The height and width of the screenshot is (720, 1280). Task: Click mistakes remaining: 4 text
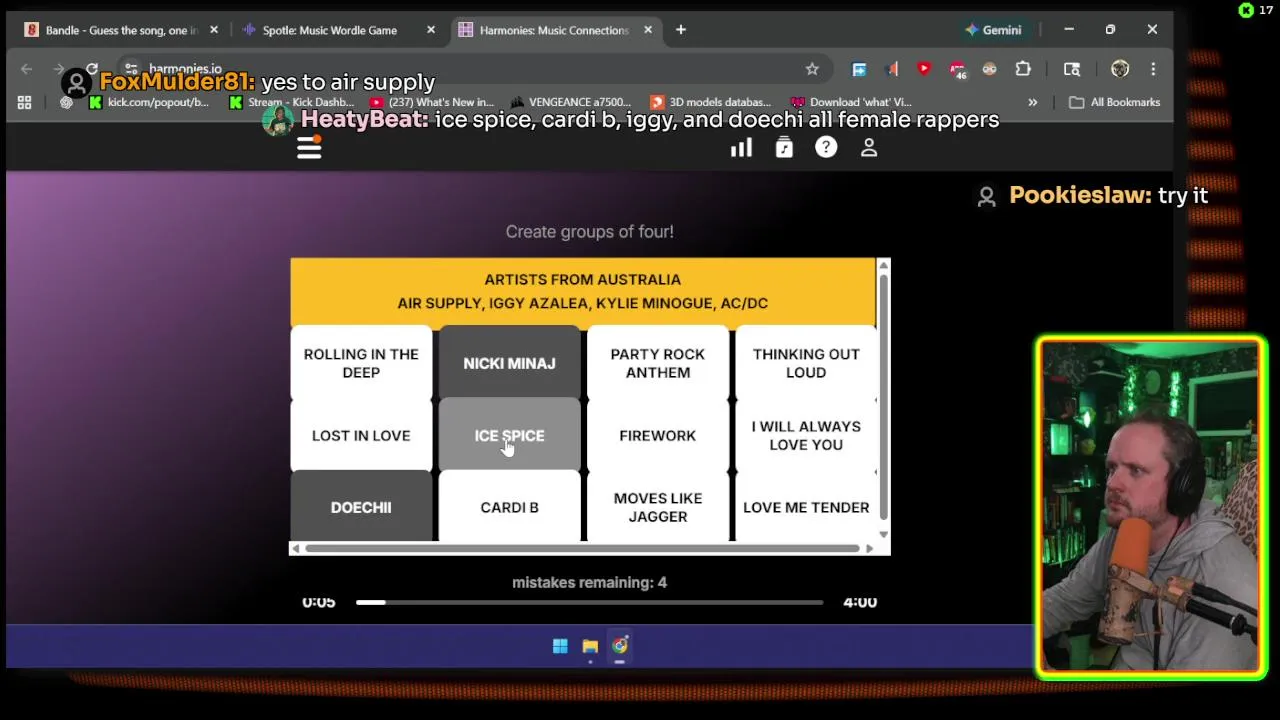[x=589, y=582]
